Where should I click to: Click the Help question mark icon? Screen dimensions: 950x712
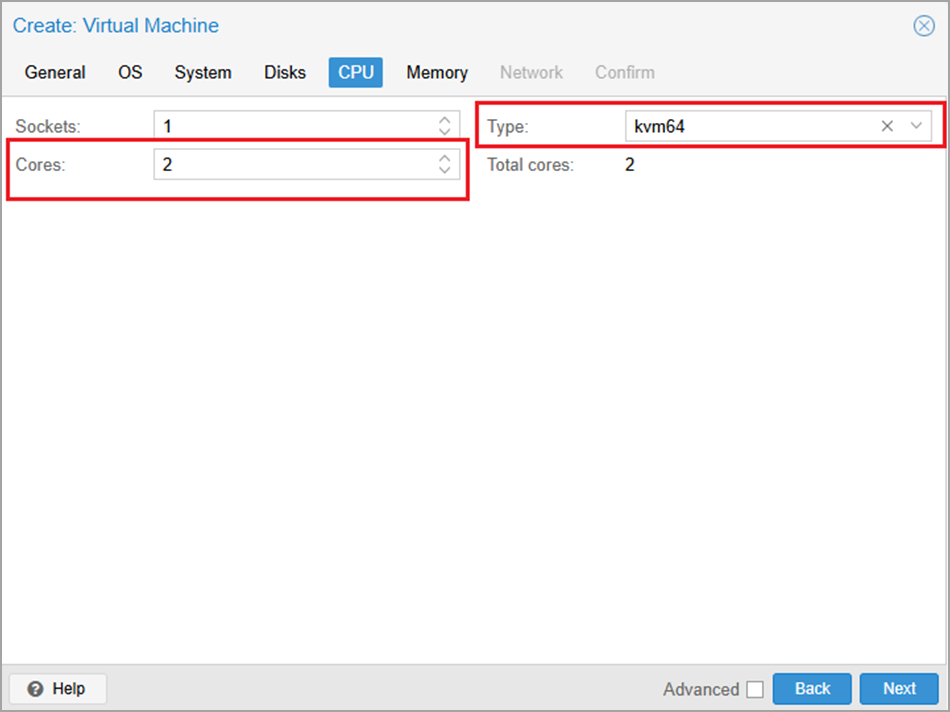[x=34, y=688]
